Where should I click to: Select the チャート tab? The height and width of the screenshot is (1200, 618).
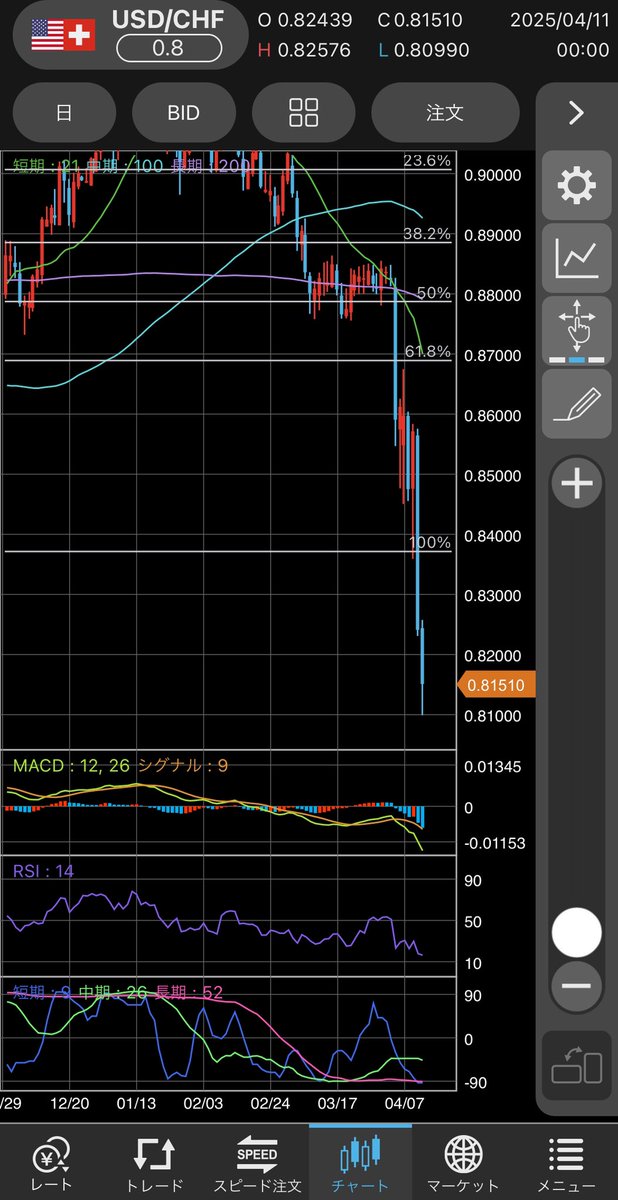(360, 1162)
